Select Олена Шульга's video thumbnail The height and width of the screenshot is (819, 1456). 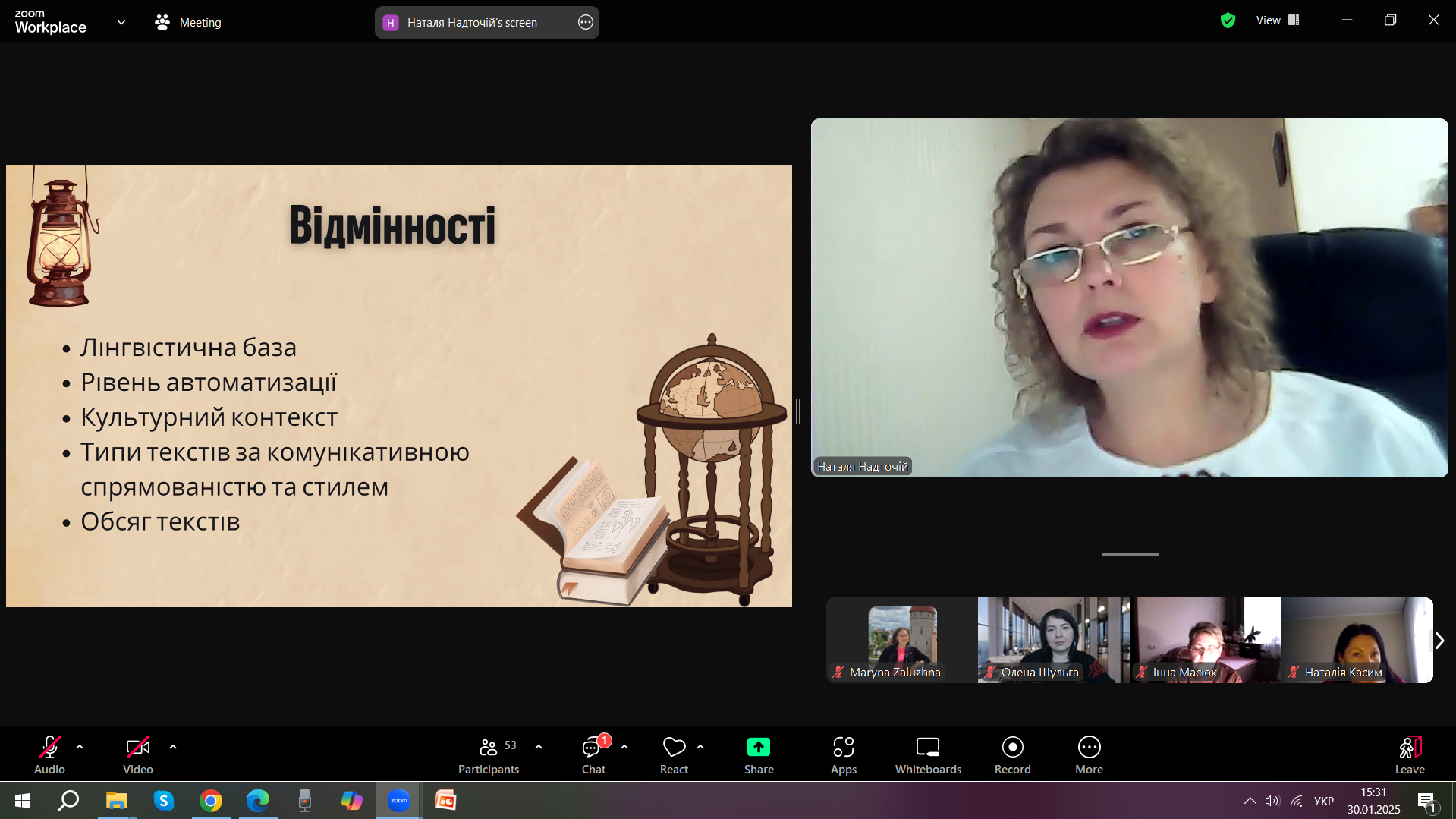click(x=1053, y=640)
